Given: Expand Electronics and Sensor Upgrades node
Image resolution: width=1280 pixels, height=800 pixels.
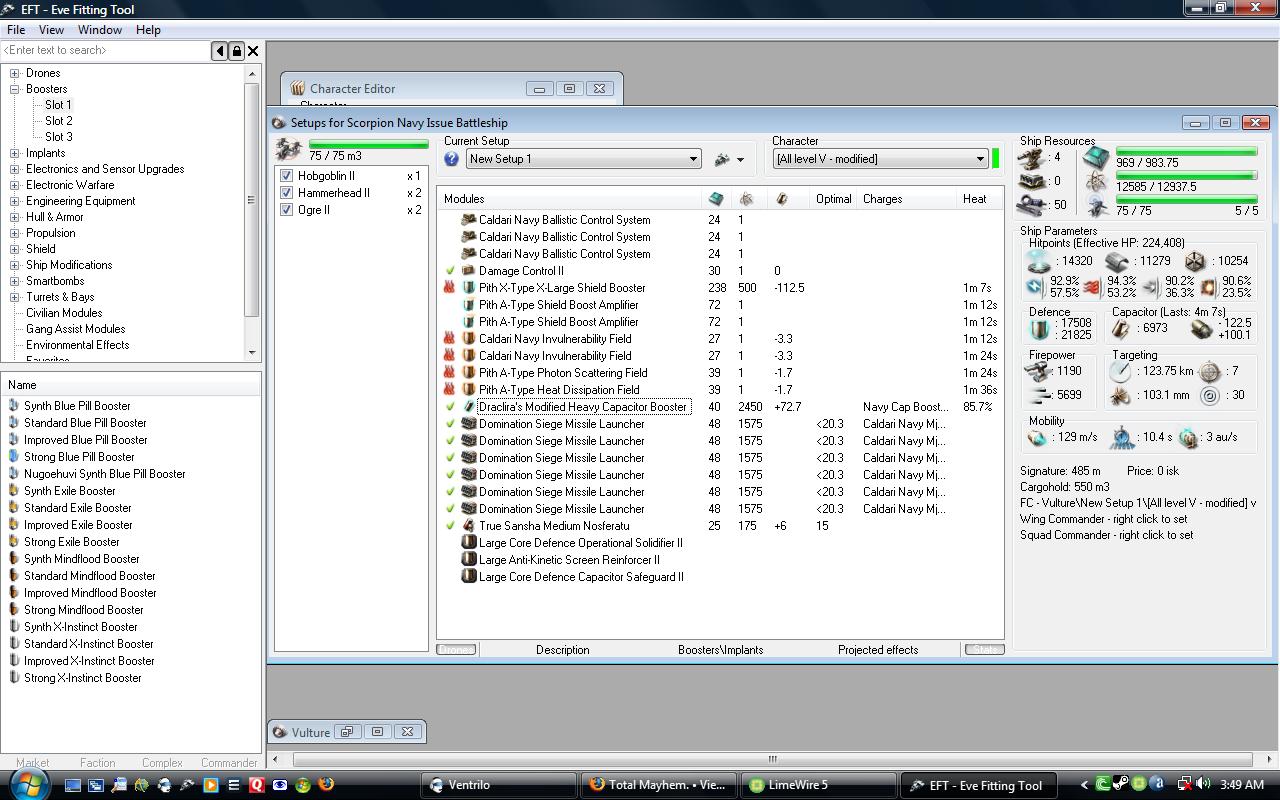Looking at the screenshot, I should point(15,169).
